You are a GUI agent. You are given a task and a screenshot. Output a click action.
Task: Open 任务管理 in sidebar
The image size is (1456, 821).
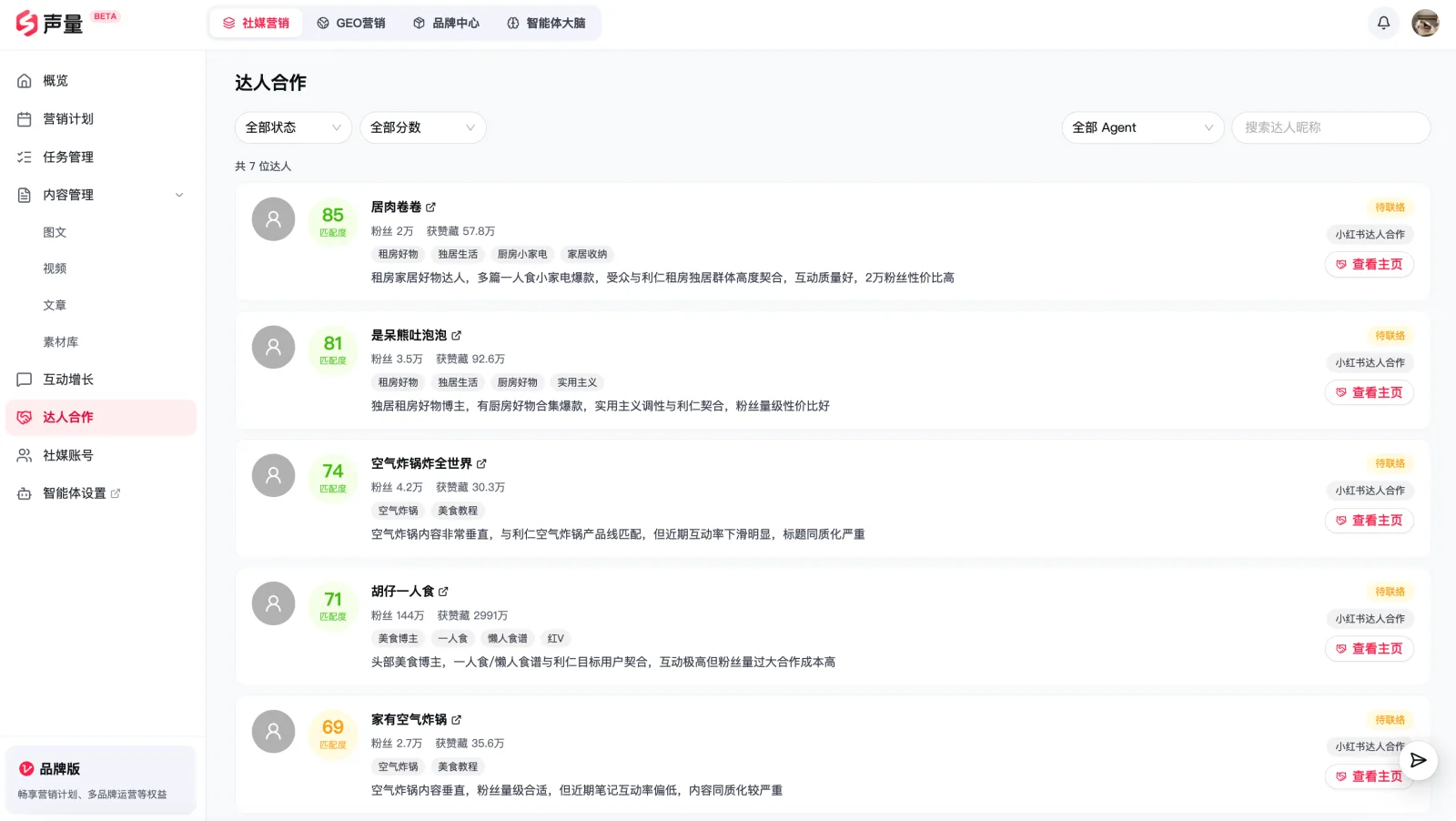101,157
